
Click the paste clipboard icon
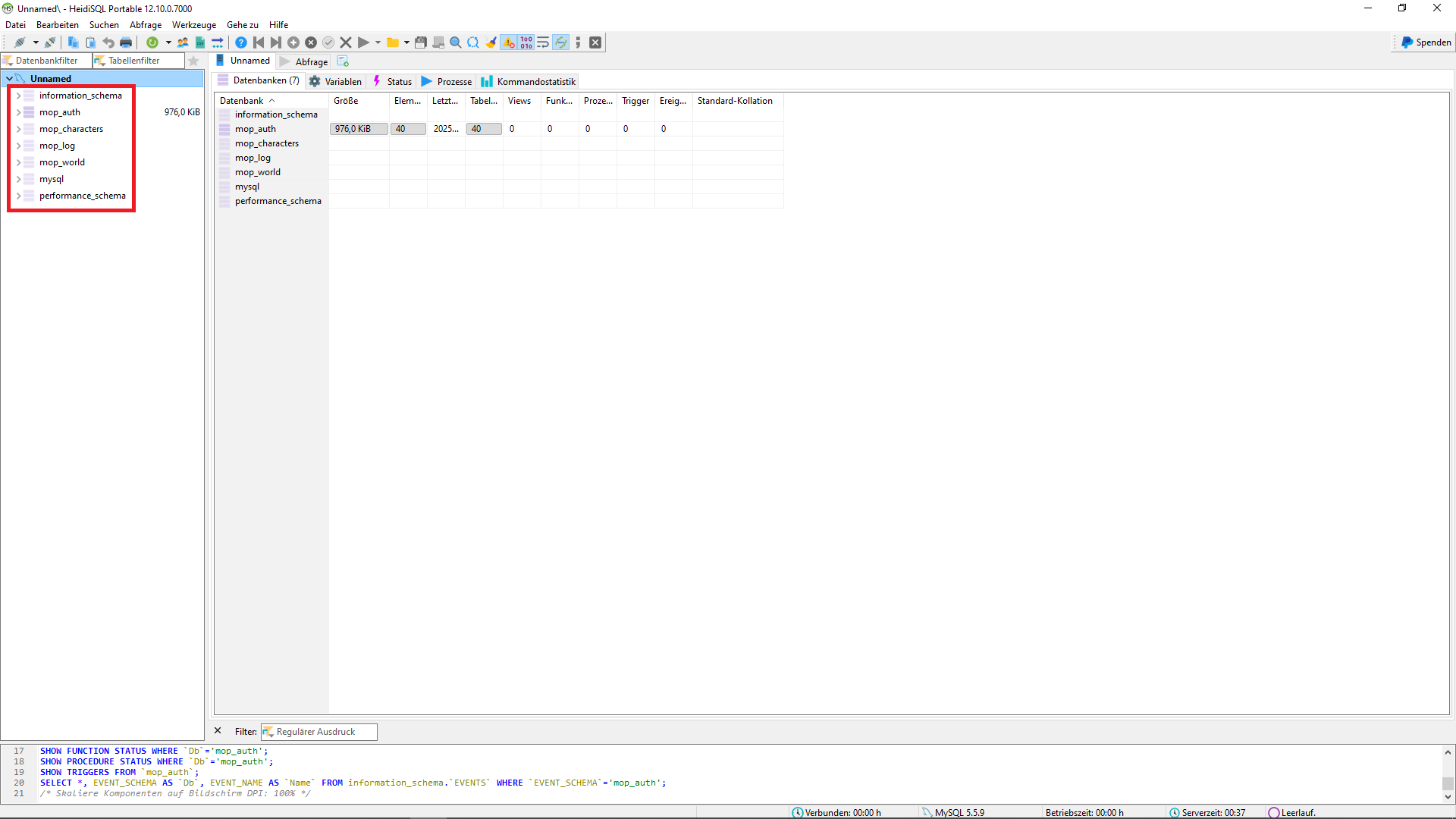[90, 42]
